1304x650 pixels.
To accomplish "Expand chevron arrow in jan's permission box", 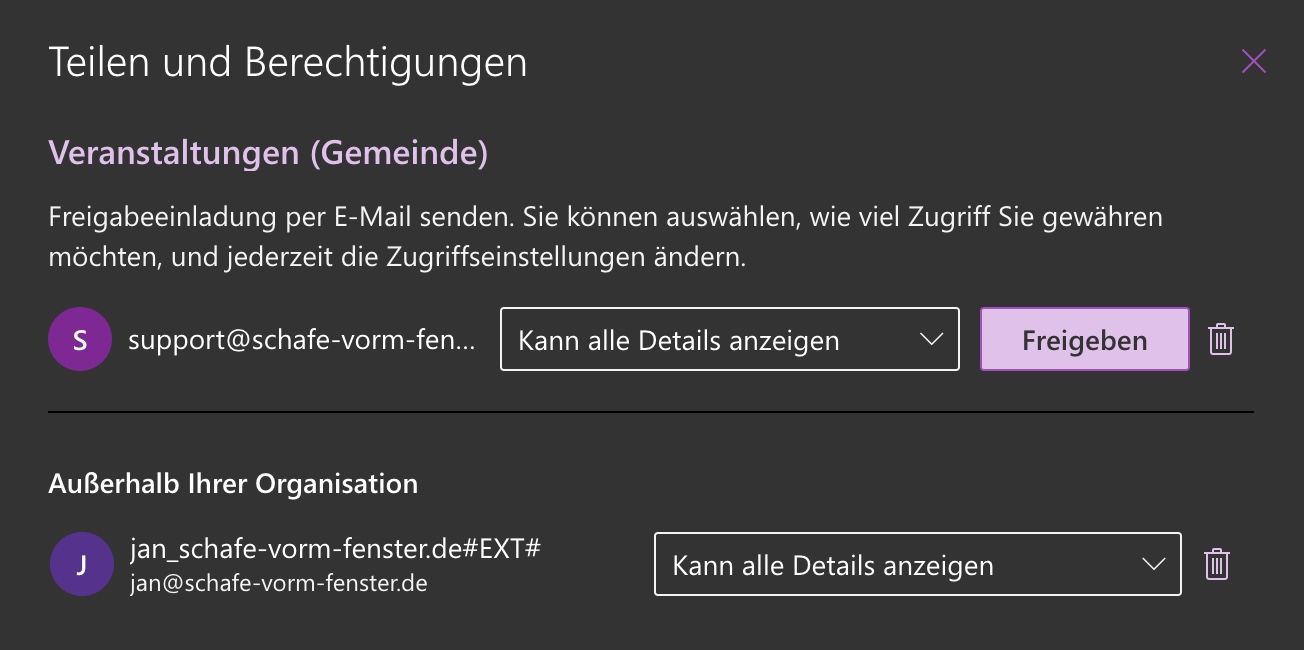I will pos(1153,564).
